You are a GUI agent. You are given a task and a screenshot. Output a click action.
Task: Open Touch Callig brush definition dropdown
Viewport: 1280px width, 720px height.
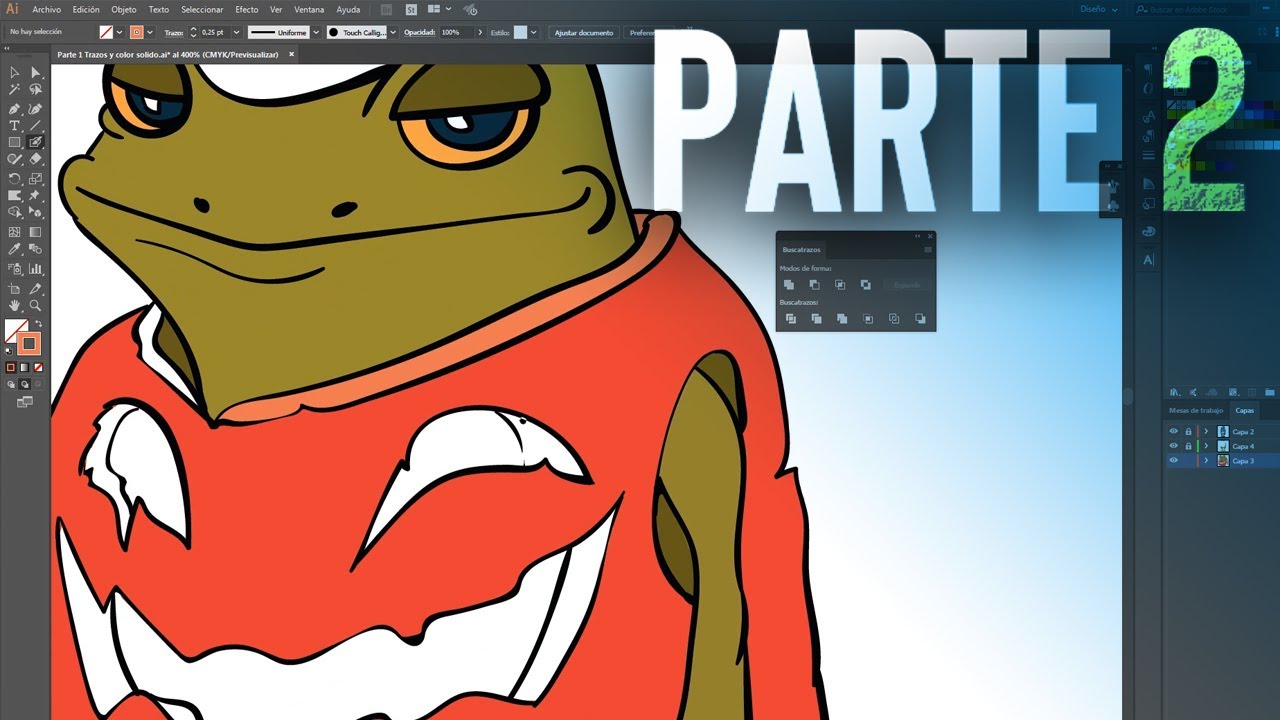click(393, 32)
